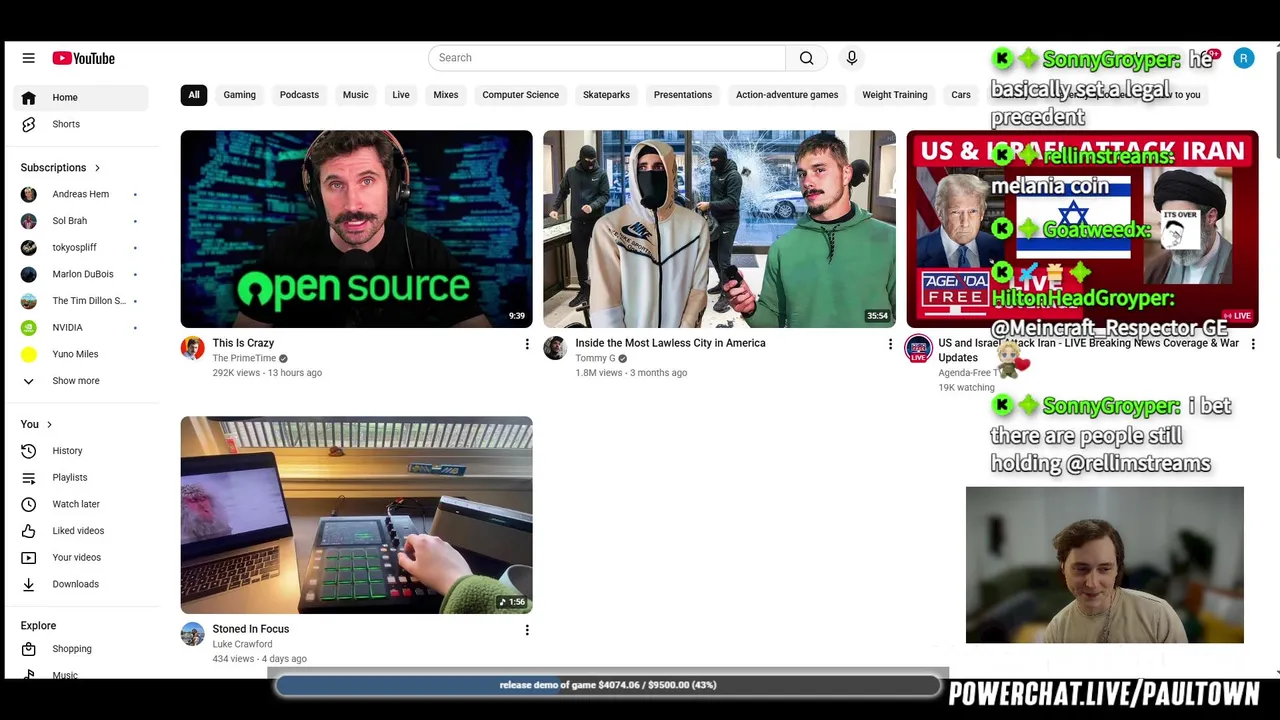The image size is (1280, 720).
Task: Select the Presentations filter chip
Action: click(x=683, y=95)
